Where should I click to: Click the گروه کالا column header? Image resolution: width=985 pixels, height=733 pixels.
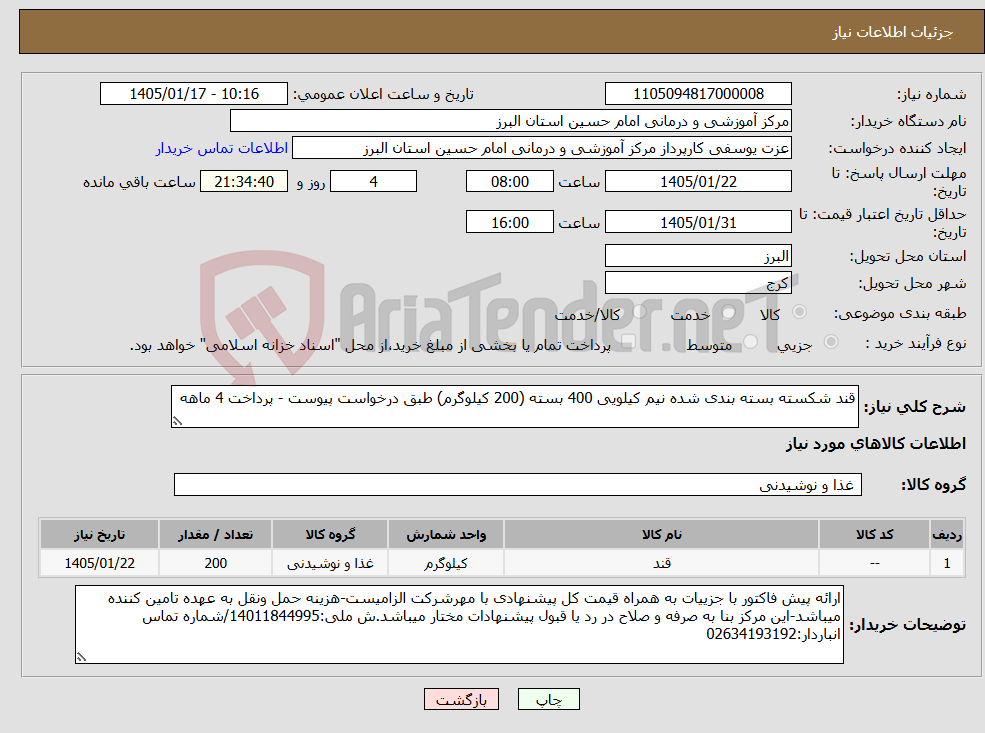click(330, 535)
